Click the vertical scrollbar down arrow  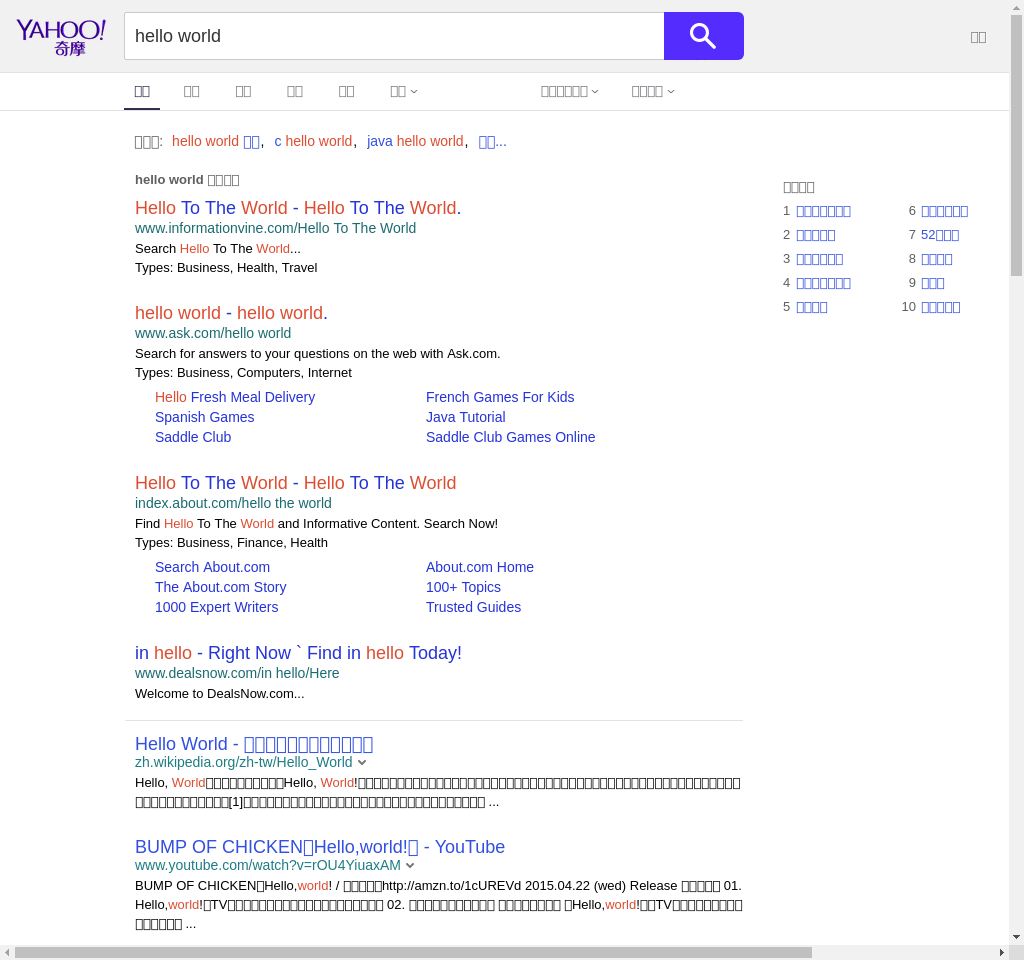pyautogui.click(x=1016, y=937)
